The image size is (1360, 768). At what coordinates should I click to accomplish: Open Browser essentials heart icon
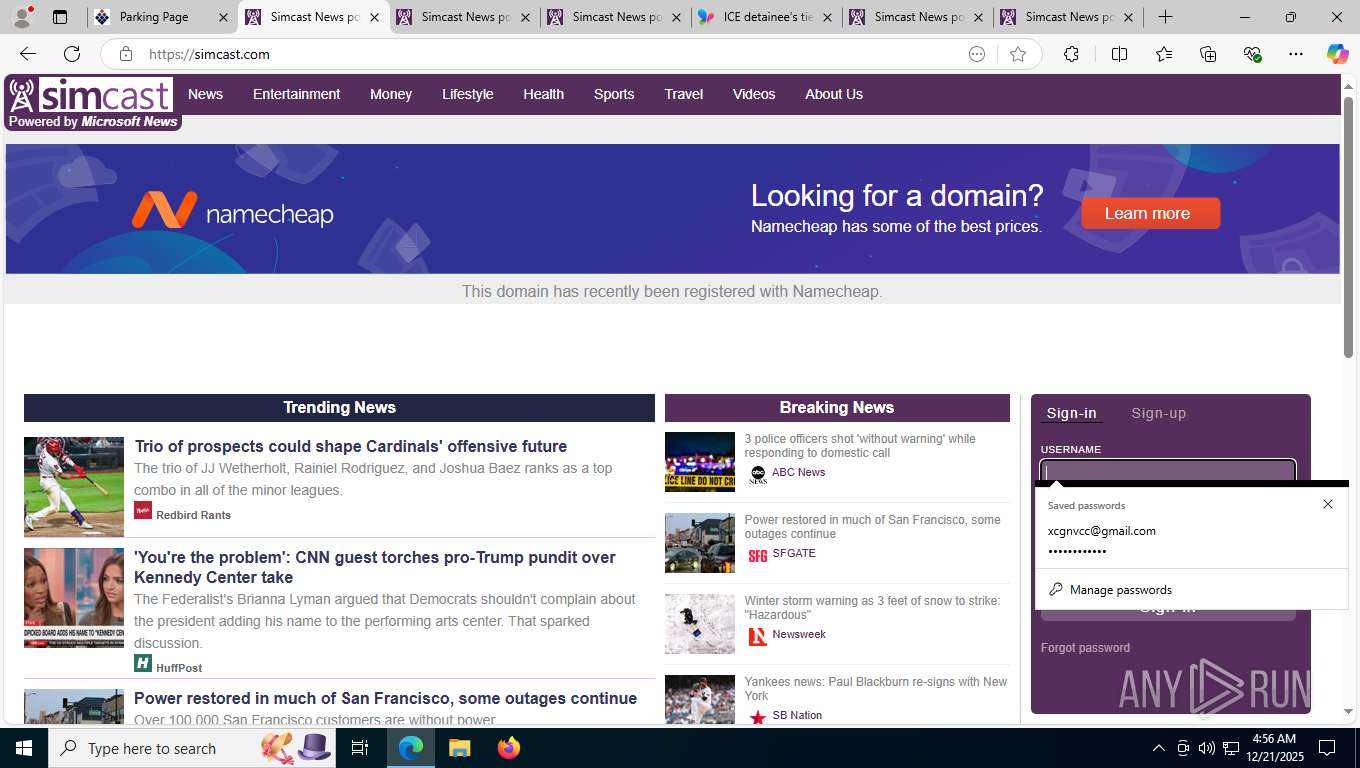[x=1252, y=54]
